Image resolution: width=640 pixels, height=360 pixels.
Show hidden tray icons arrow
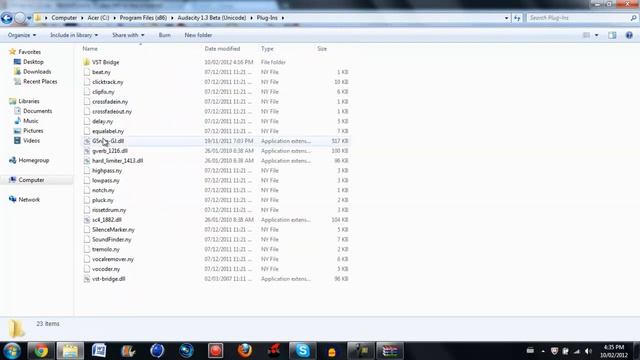tap(543, 351)
